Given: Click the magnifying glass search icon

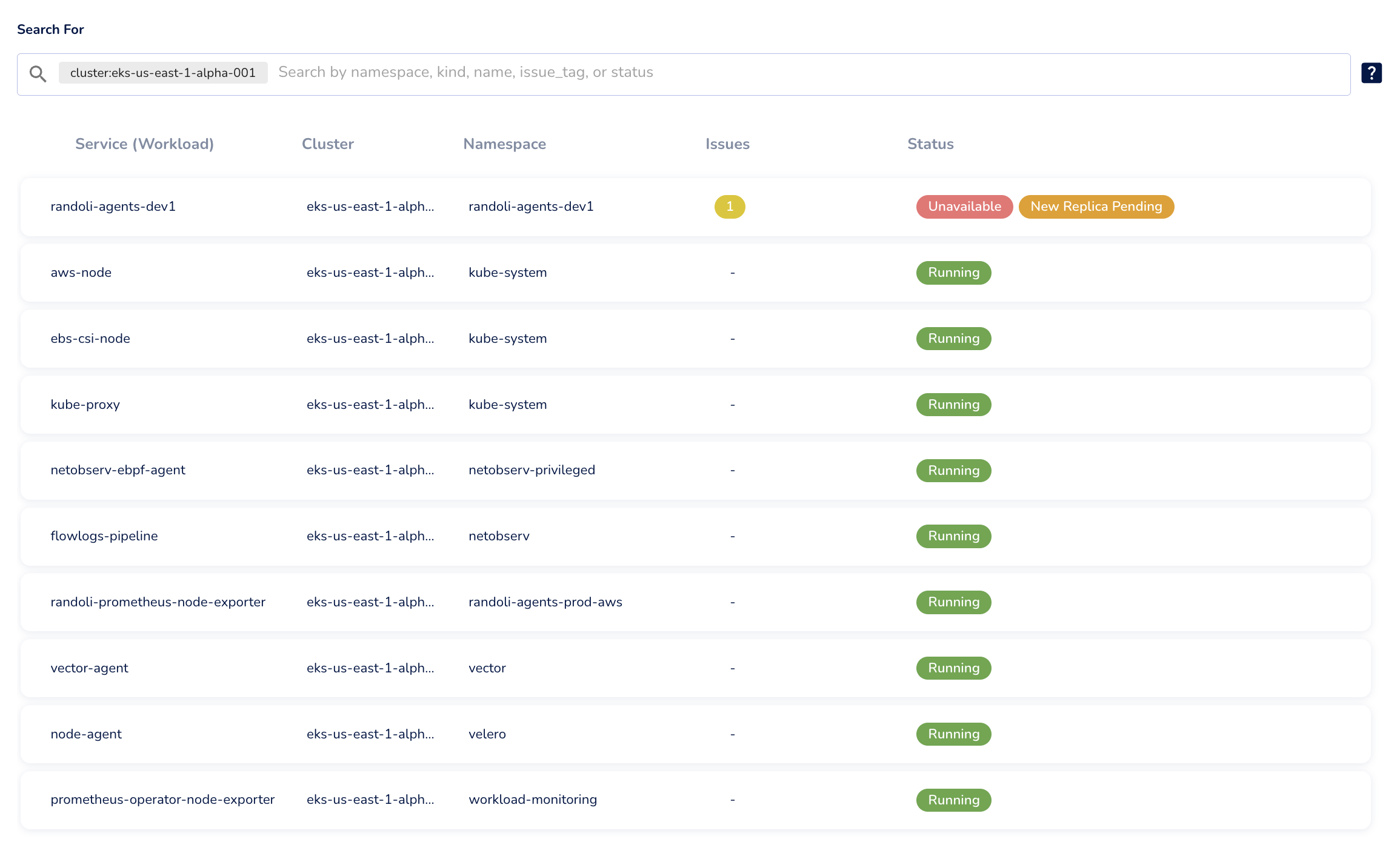Looking at the screenshot, I should 38,74.
